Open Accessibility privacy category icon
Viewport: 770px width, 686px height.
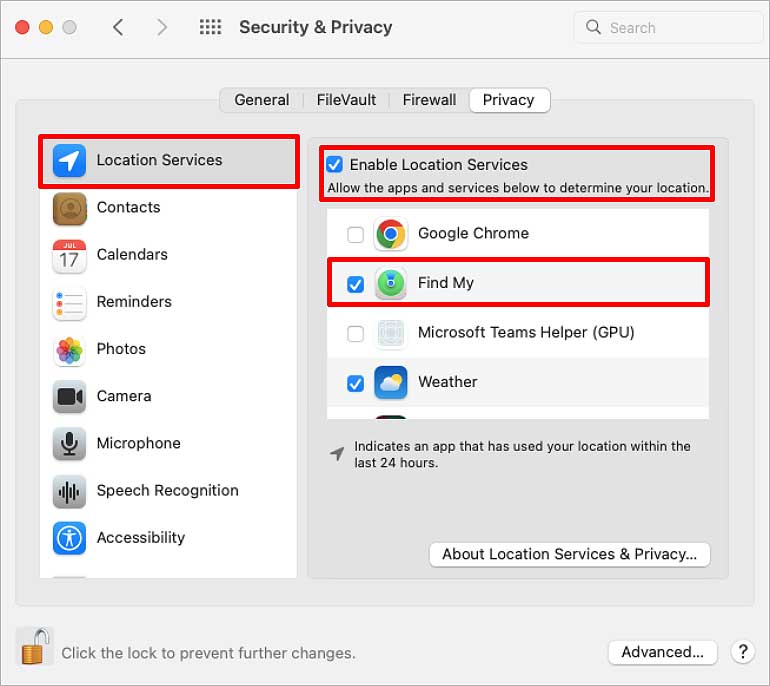coord(69,538)
